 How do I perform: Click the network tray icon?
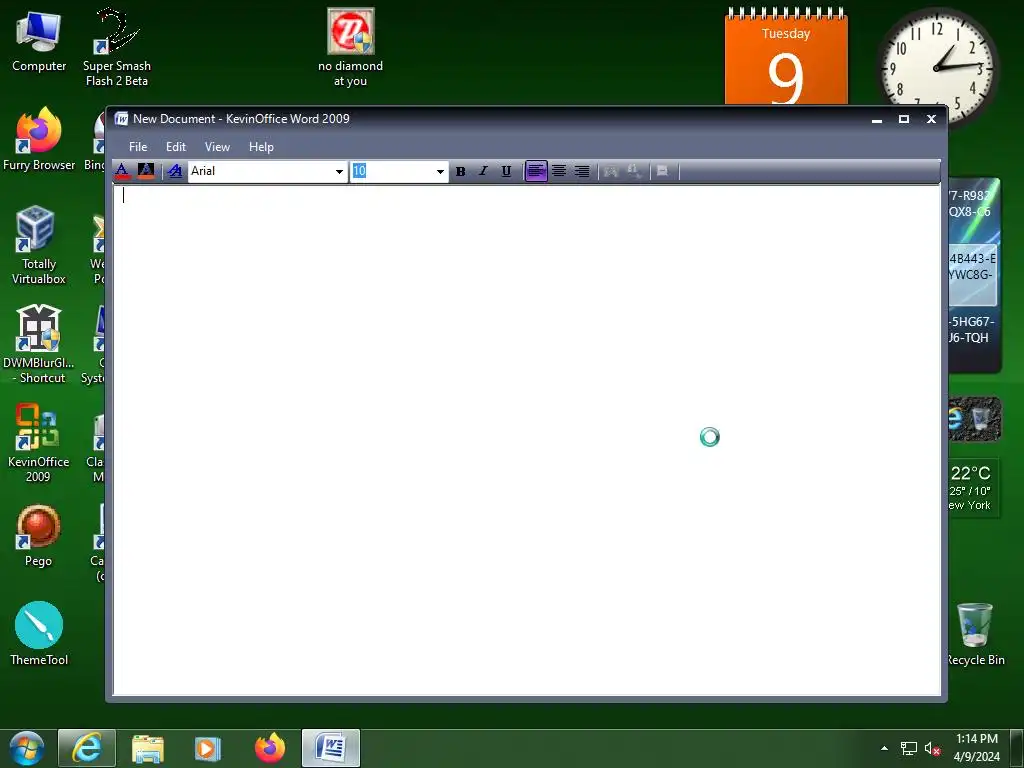(908, 748)
